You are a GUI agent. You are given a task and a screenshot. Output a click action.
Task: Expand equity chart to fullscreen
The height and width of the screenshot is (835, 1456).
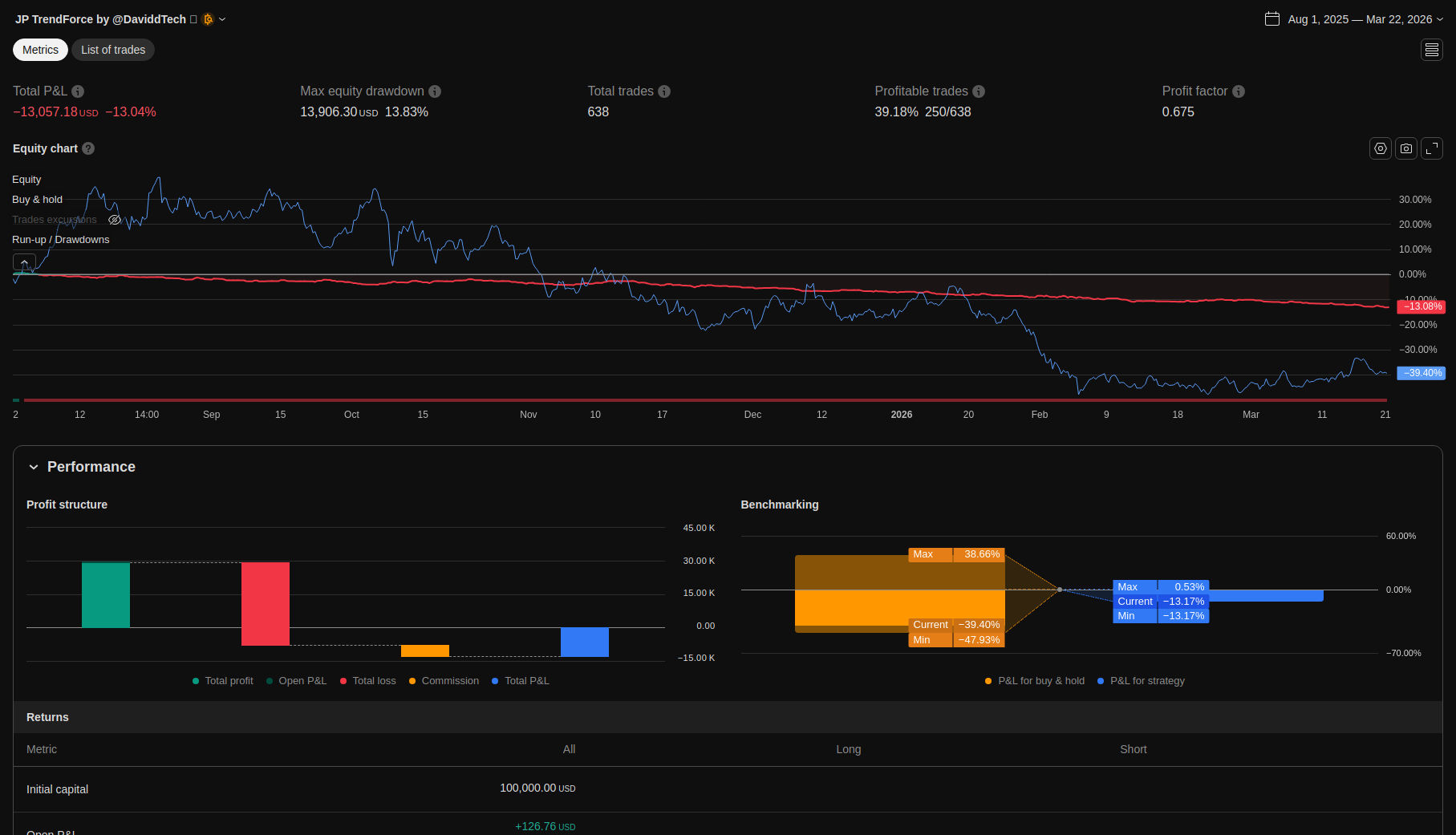(1431, 148)
